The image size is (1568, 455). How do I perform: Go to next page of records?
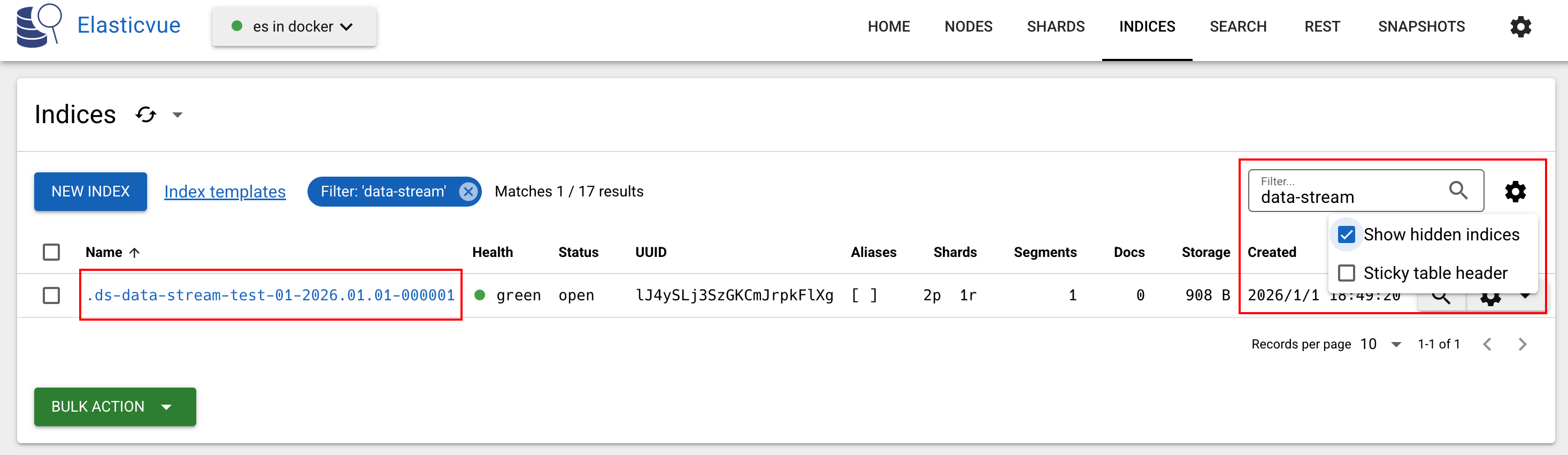click(1521, 344)
